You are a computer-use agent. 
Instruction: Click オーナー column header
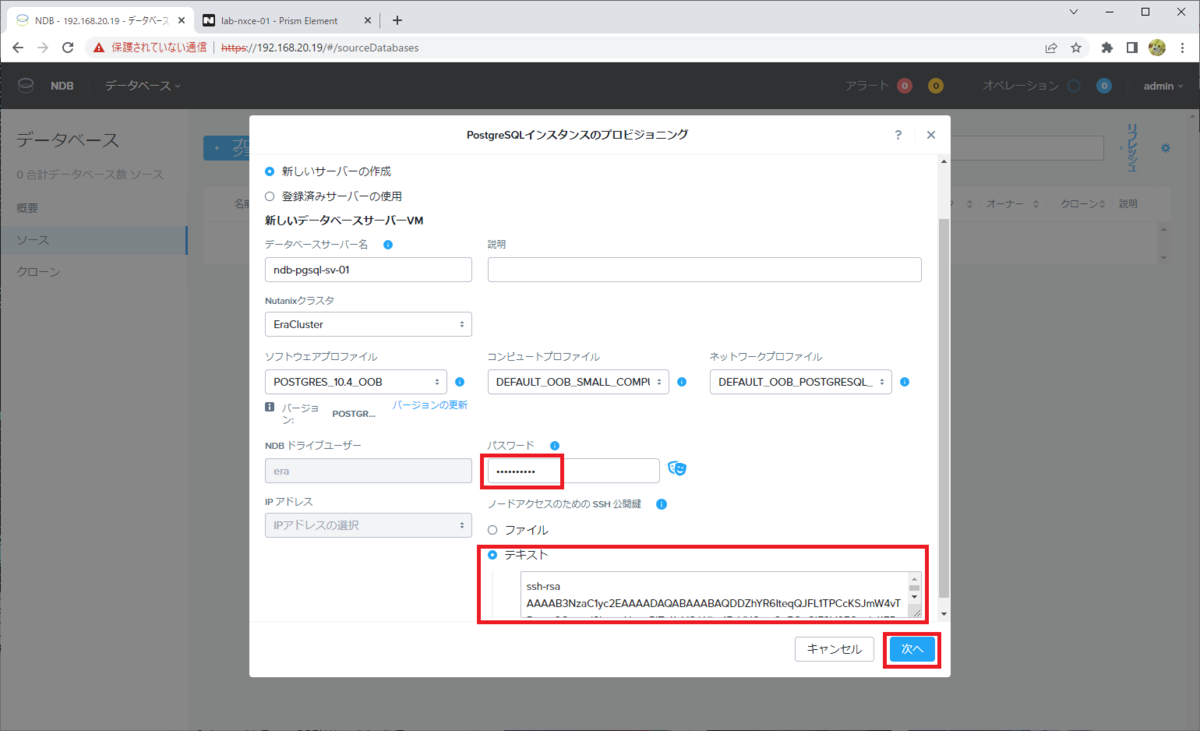1006,203
